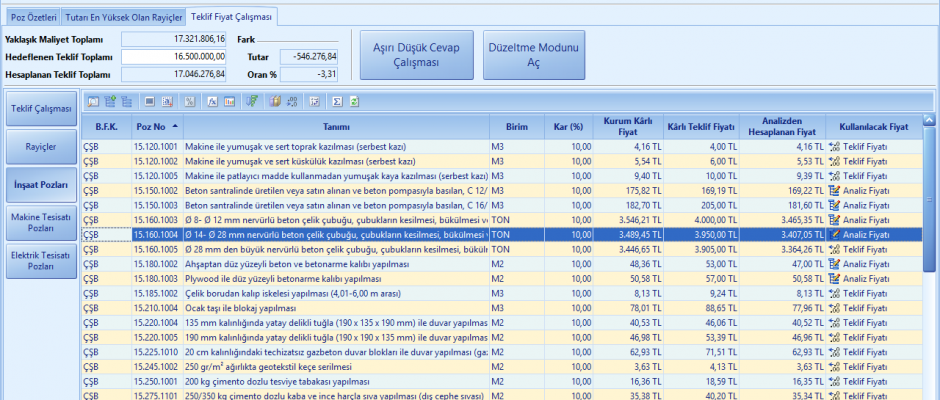Click the magnifier search icon in toolbar

(93, 101)
